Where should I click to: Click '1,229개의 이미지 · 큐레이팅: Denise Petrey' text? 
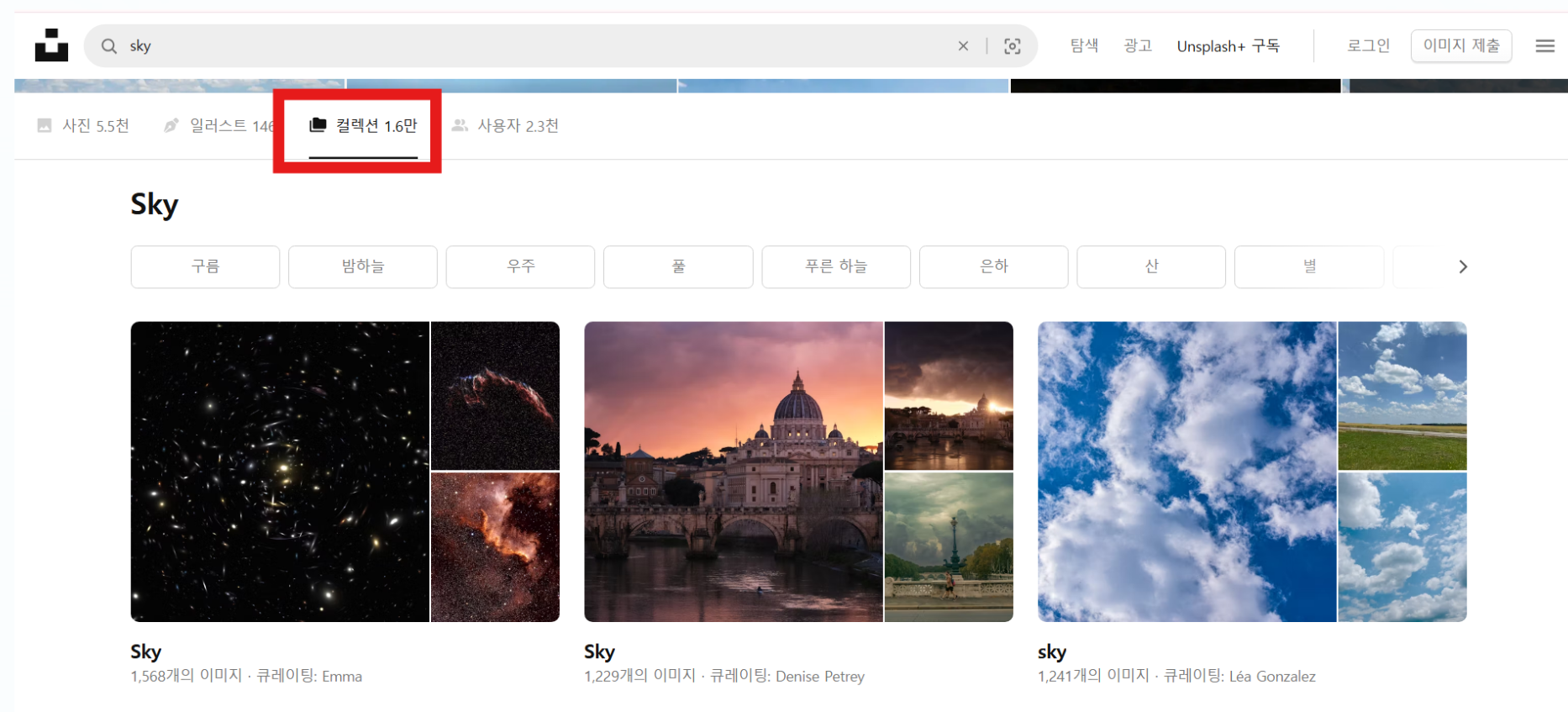pos(724,676)
